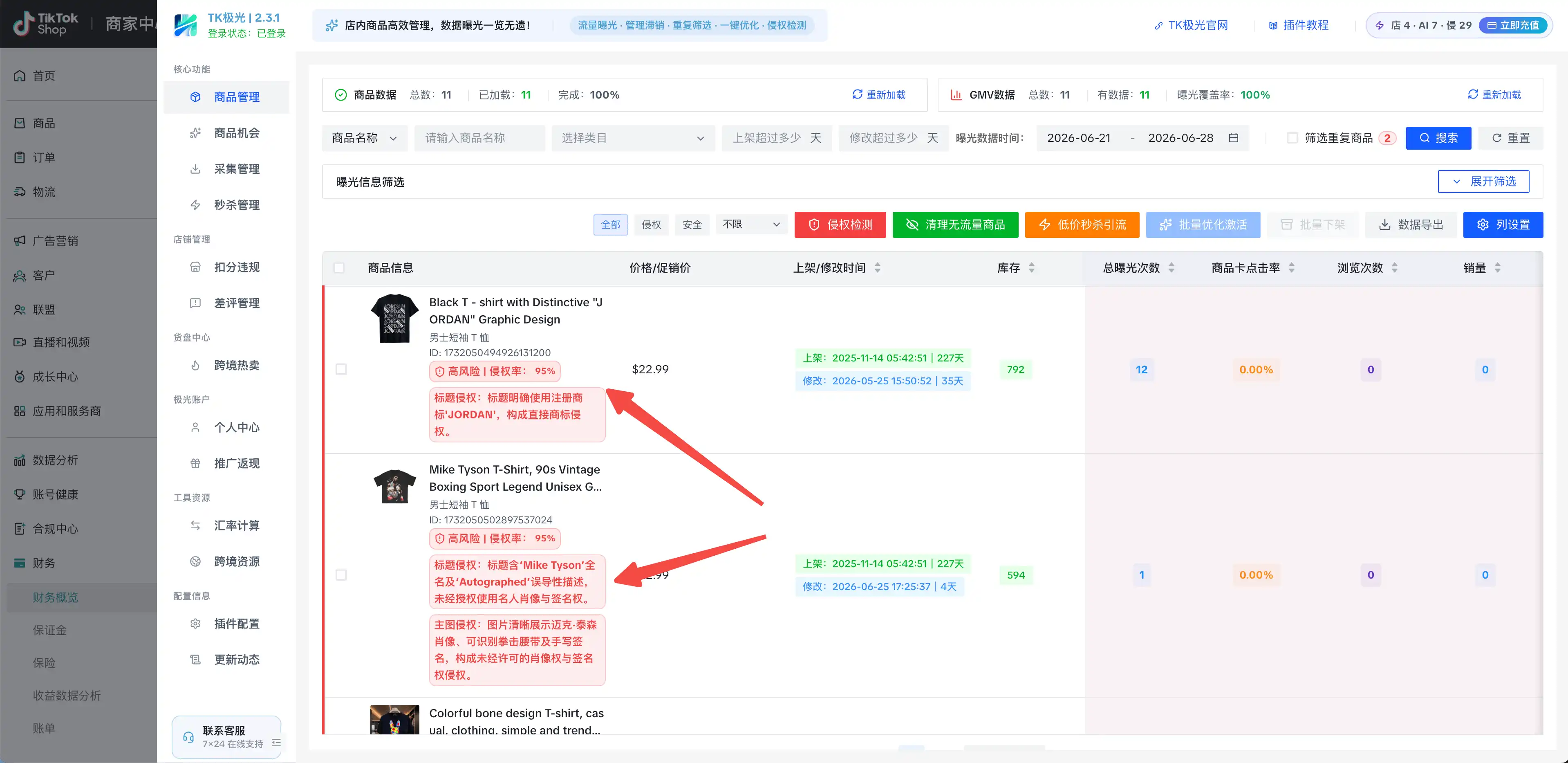The image size is (1568, 763).
Task: Click the 汇率计算 exchange icon
Action: pos(195,525)
